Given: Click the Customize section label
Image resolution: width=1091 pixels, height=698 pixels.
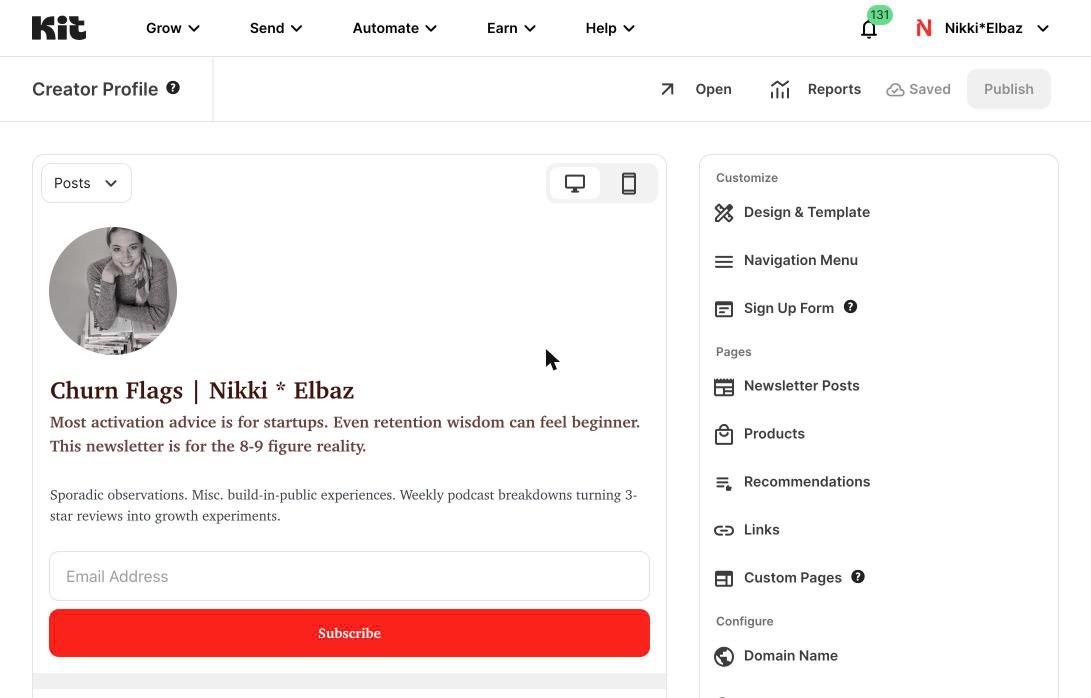Looking at the screenshot, I should [747, 178].
